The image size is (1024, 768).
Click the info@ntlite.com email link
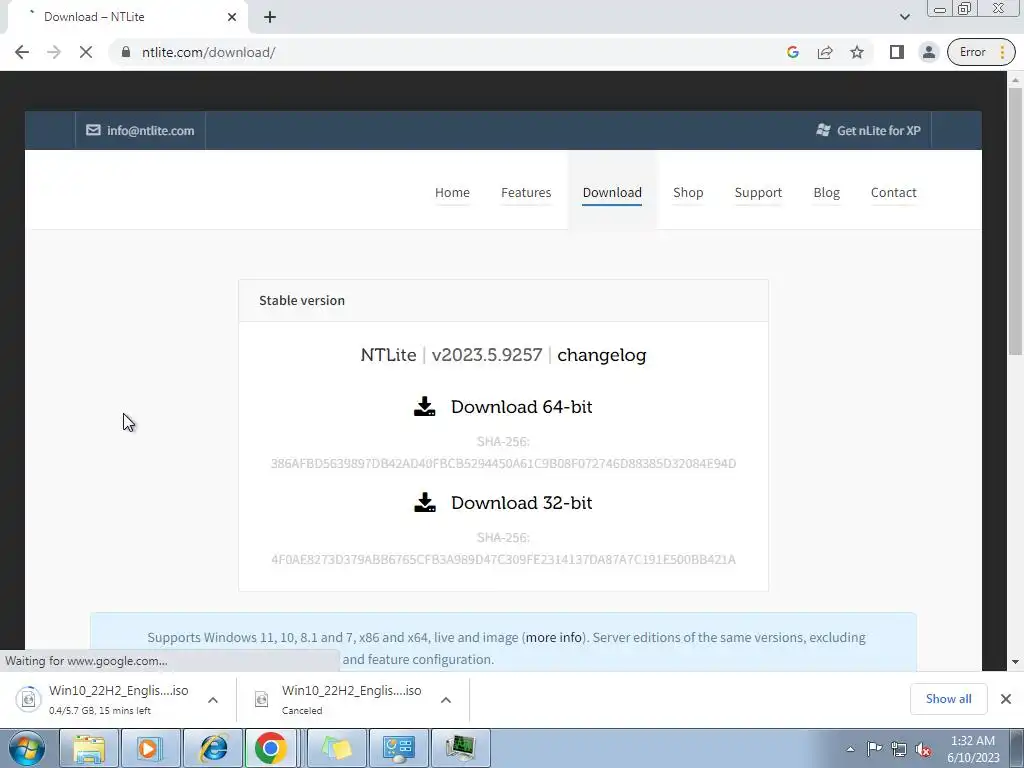click(x=140, y=131)
